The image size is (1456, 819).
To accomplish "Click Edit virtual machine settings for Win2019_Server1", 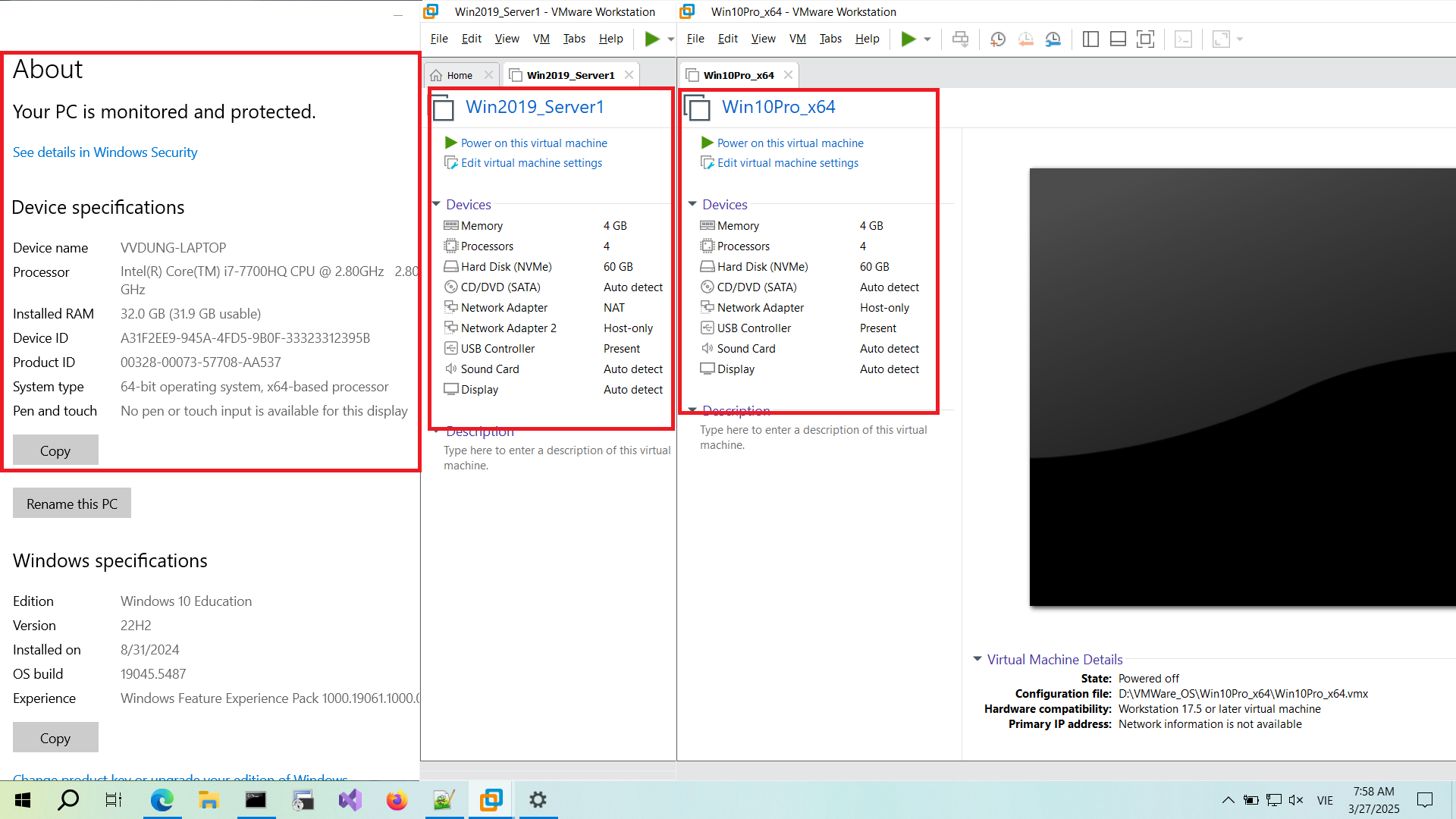I will 531,163.
